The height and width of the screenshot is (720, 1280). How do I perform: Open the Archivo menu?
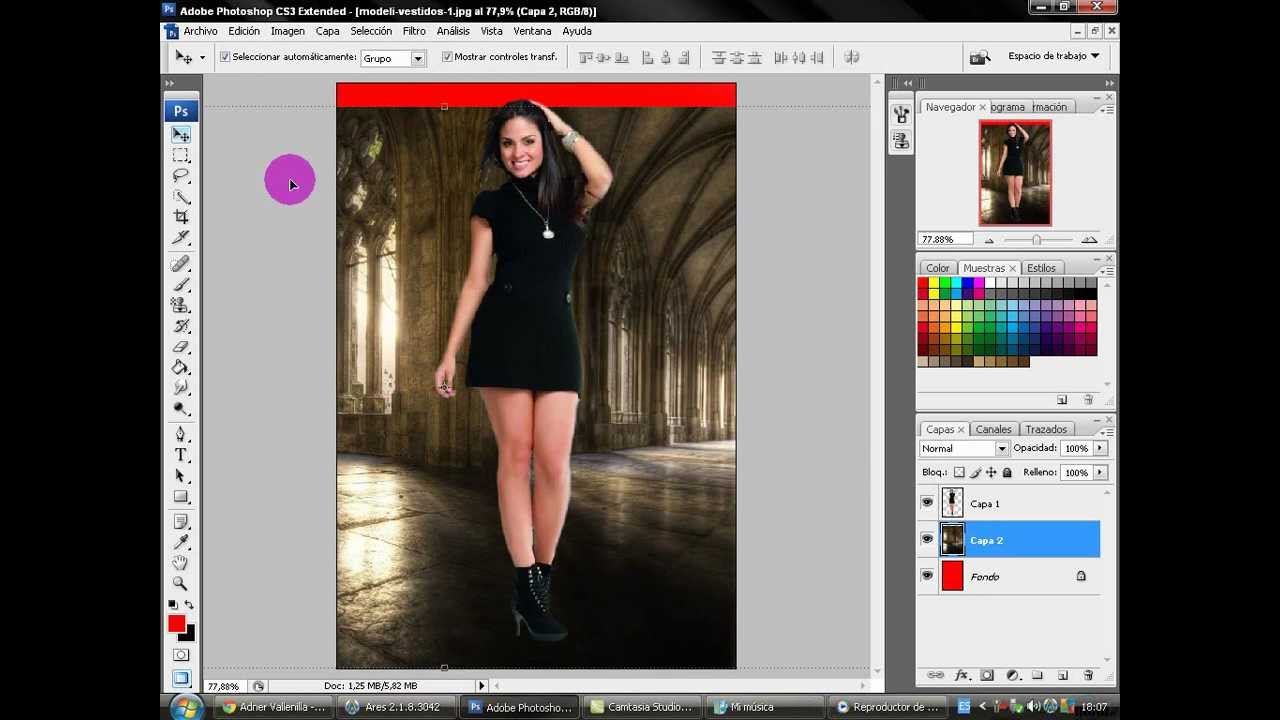(x=200, y=31)
